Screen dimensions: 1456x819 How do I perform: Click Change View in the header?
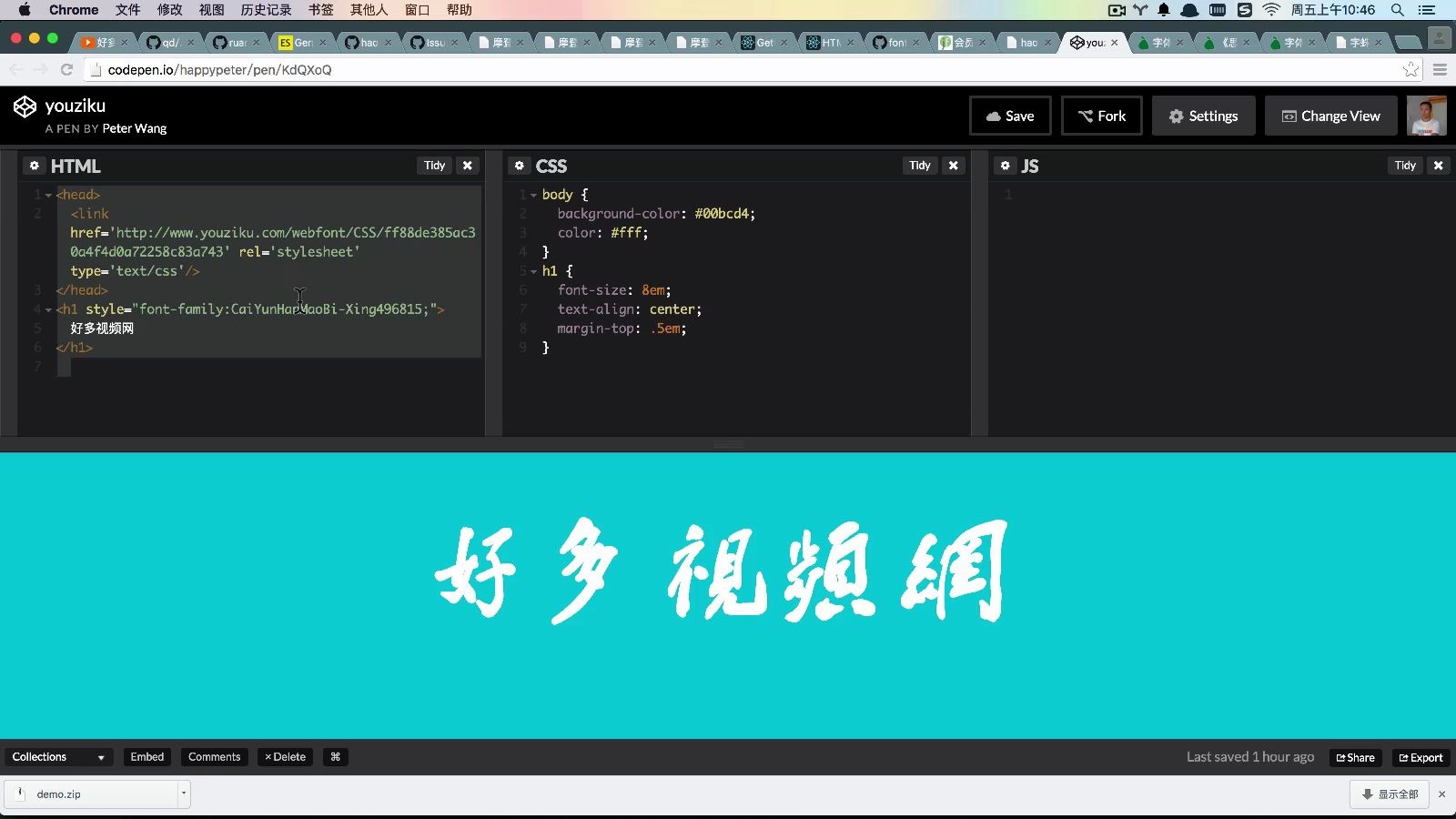(1330, 116)
